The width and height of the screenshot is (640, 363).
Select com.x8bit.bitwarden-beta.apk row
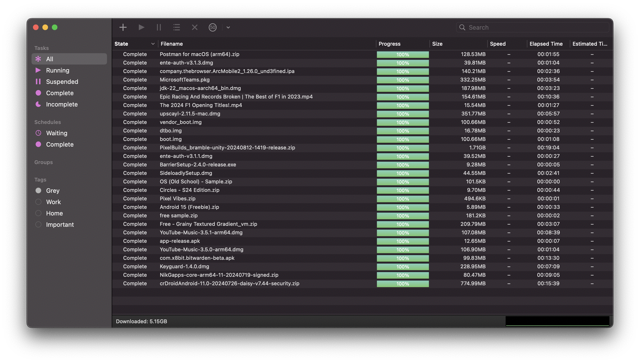click(362, 258)
